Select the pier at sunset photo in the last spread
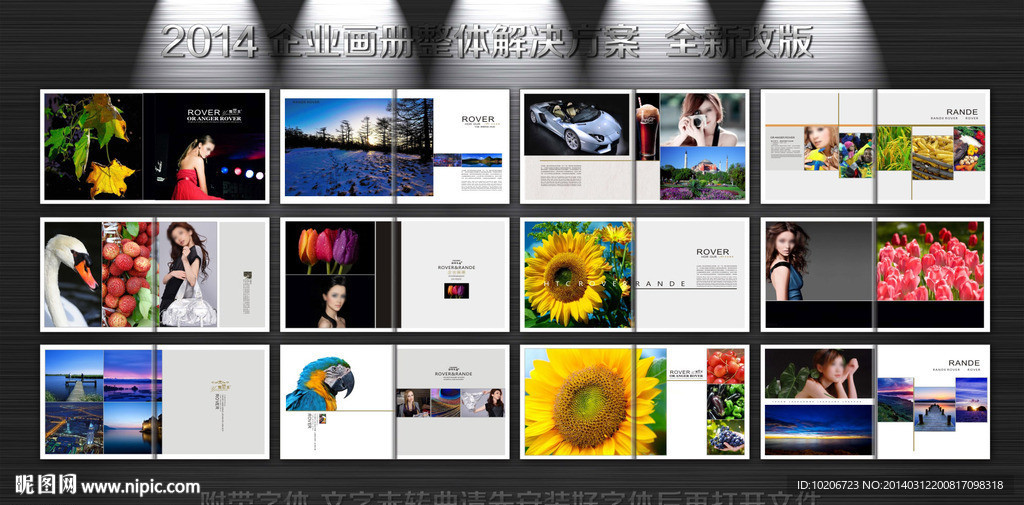This screenshot has height=505, width=1024. 934,408
